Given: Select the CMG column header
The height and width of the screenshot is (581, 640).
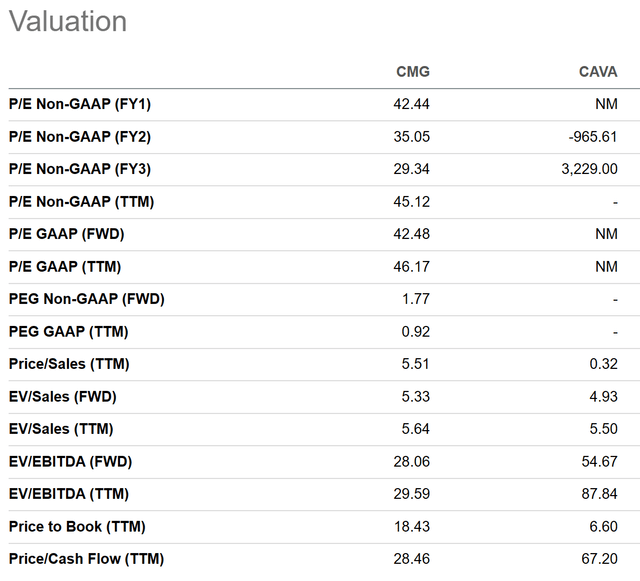Looking at the screenshot, I should (x=412, y=72).
